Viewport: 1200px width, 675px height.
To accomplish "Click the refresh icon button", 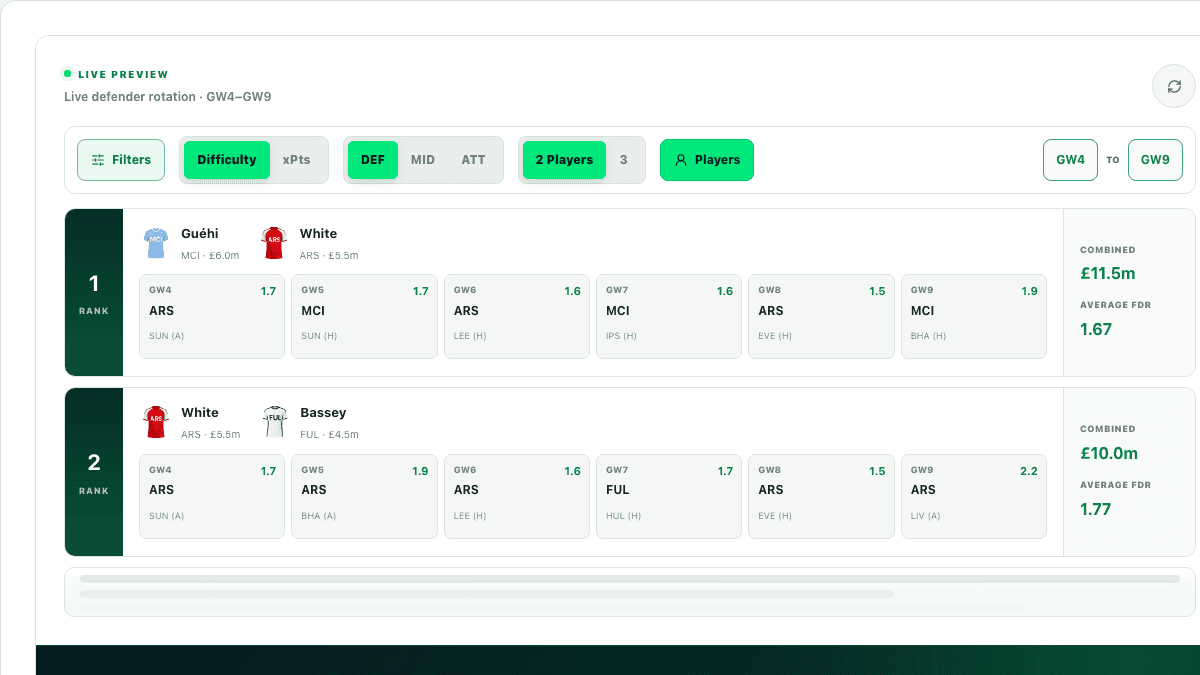I will pyautogui.click(x=1174, y=87).
